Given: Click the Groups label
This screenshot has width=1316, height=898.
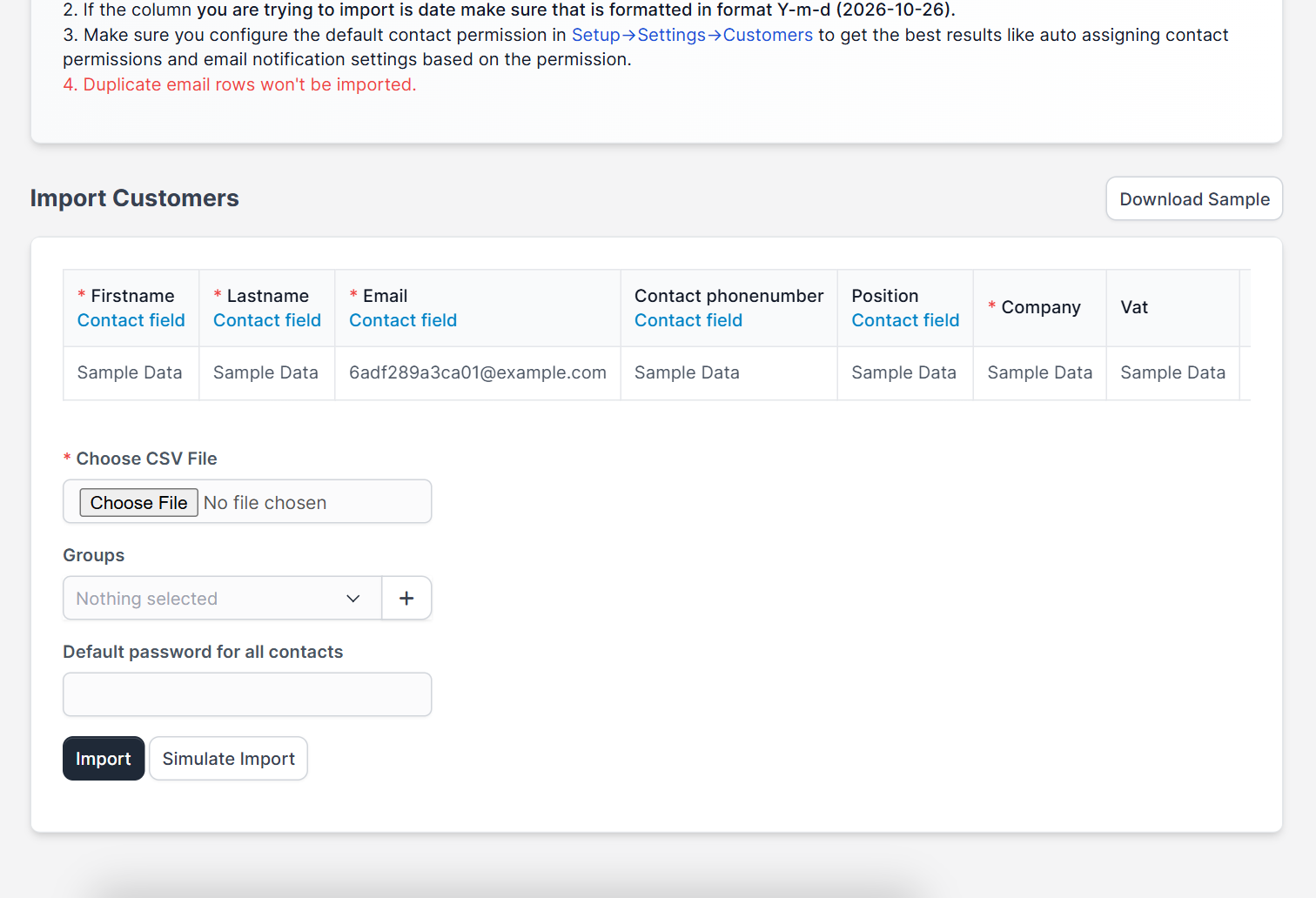Looking at the screenshot, I should click(94, 555).
